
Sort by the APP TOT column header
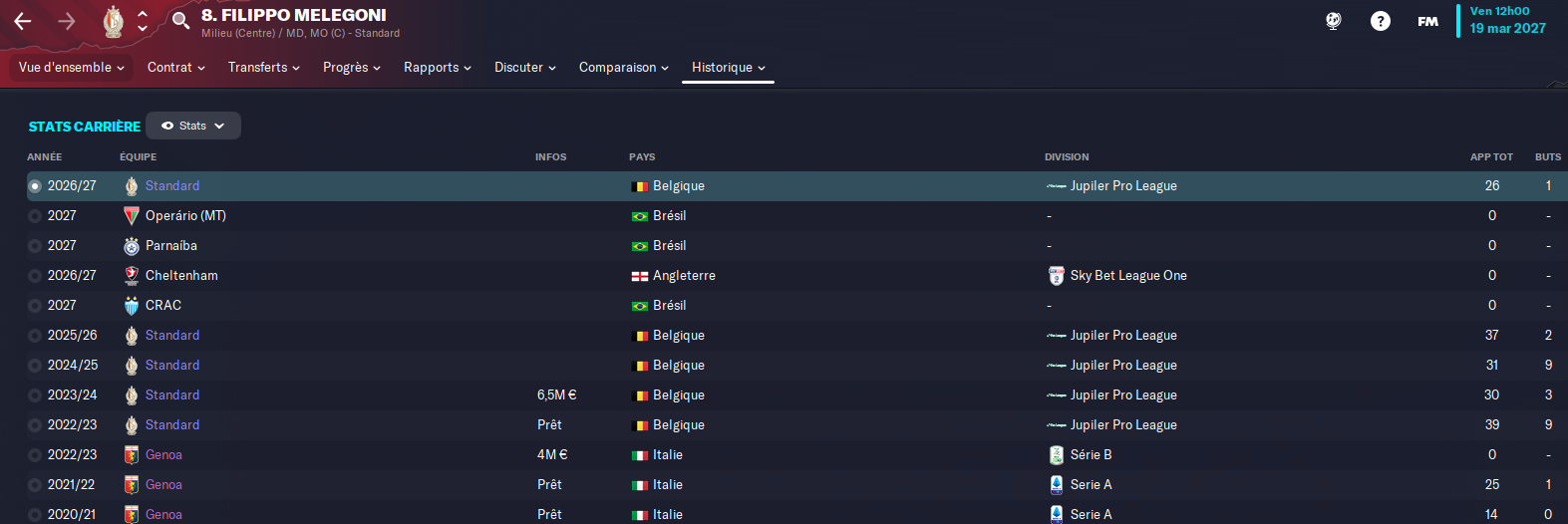[1490, 157]
